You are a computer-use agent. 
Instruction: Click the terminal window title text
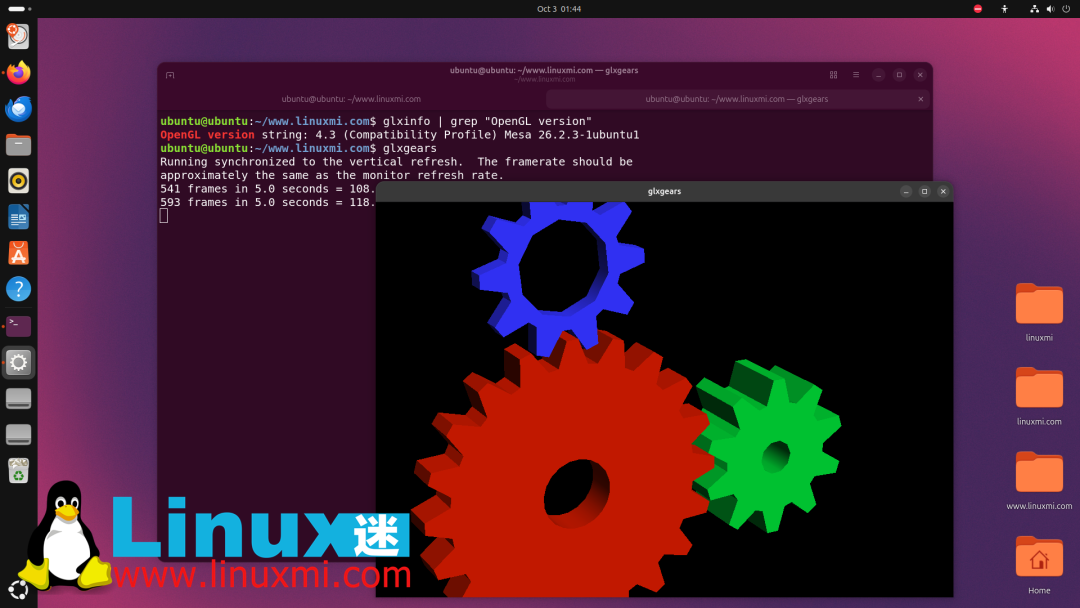[x=544, y=70]
